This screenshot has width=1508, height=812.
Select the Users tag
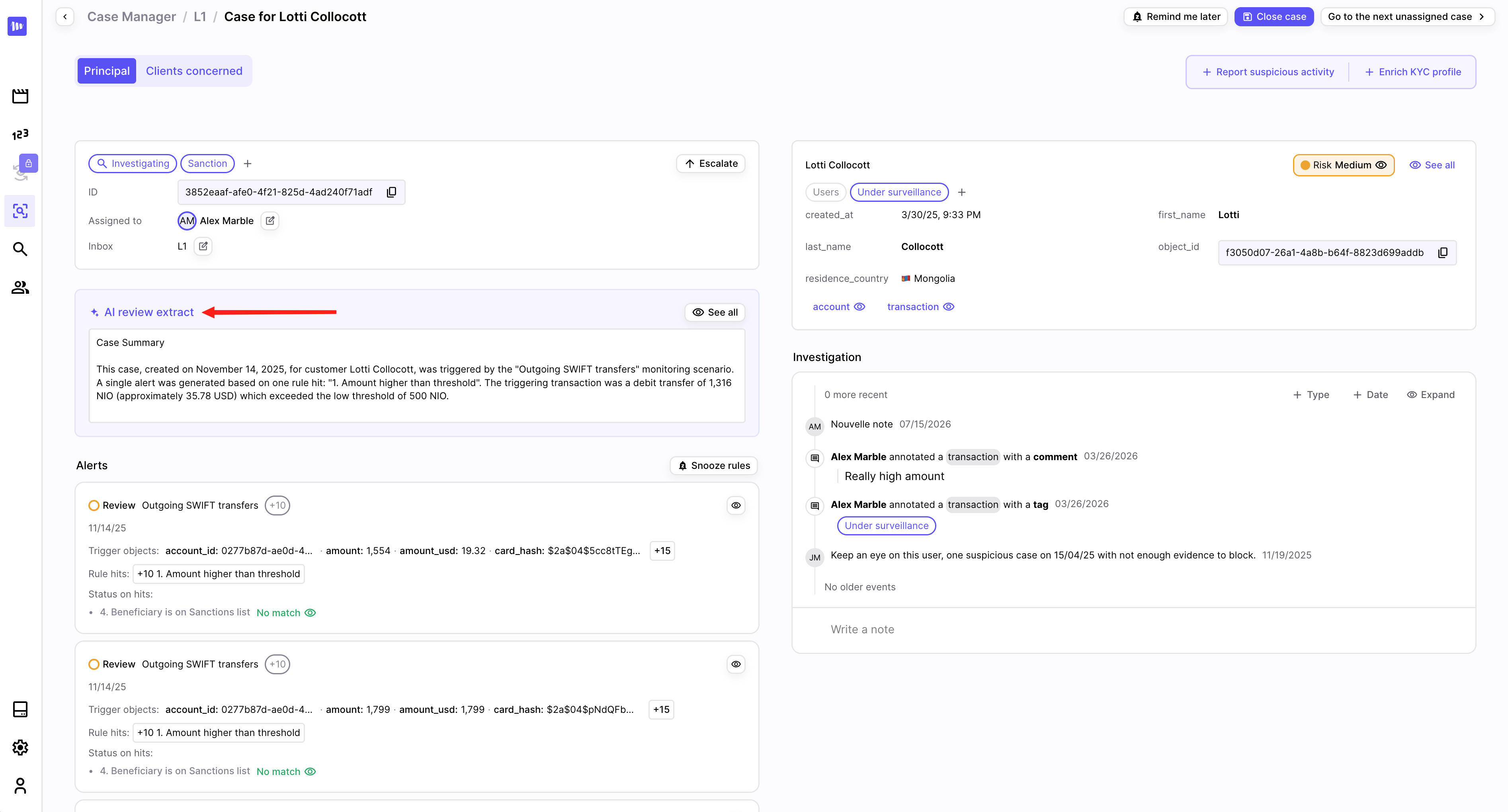pos(825,192)
